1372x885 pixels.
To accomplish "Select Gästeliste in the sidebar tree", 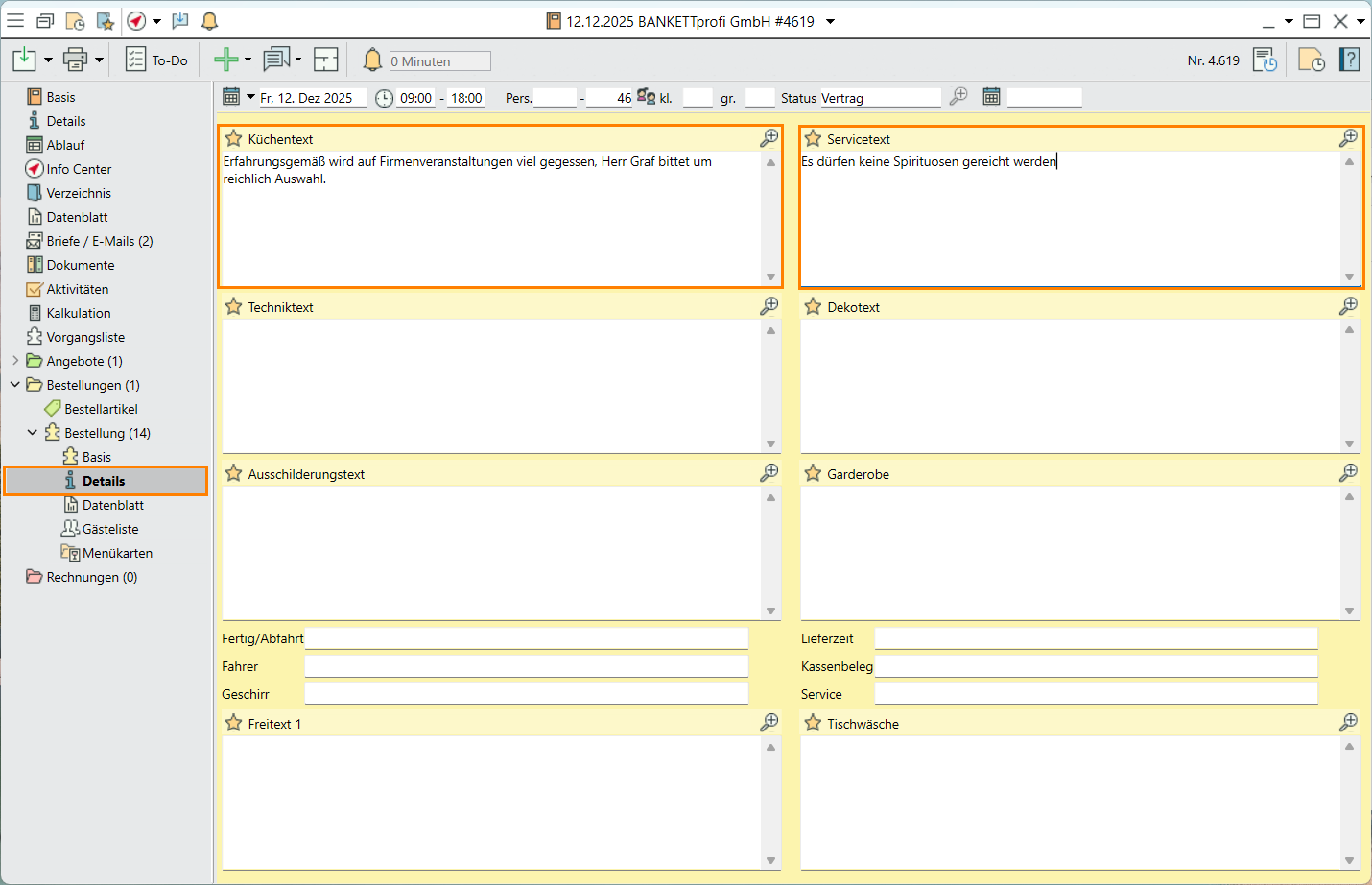I will click(x=109, y=529).
